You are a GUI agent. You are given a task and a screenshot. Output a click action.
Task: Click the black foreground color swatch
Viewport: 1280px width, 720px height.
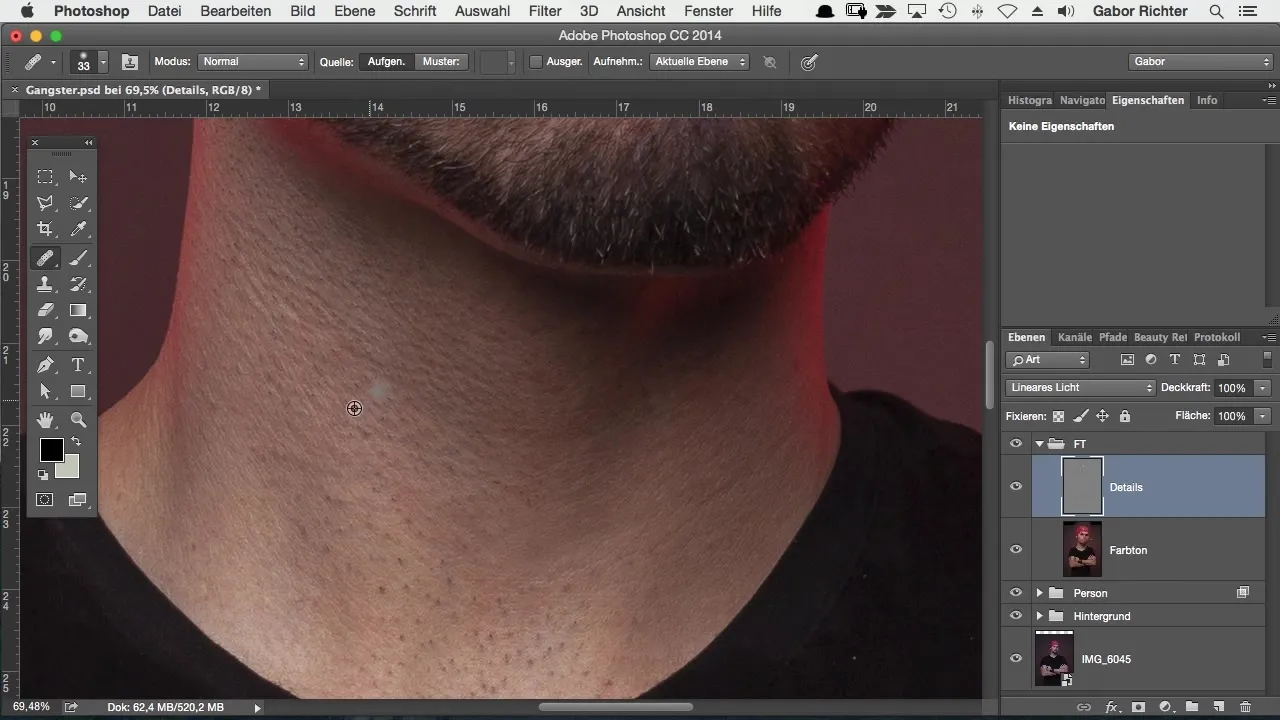[x=51, y=450]
